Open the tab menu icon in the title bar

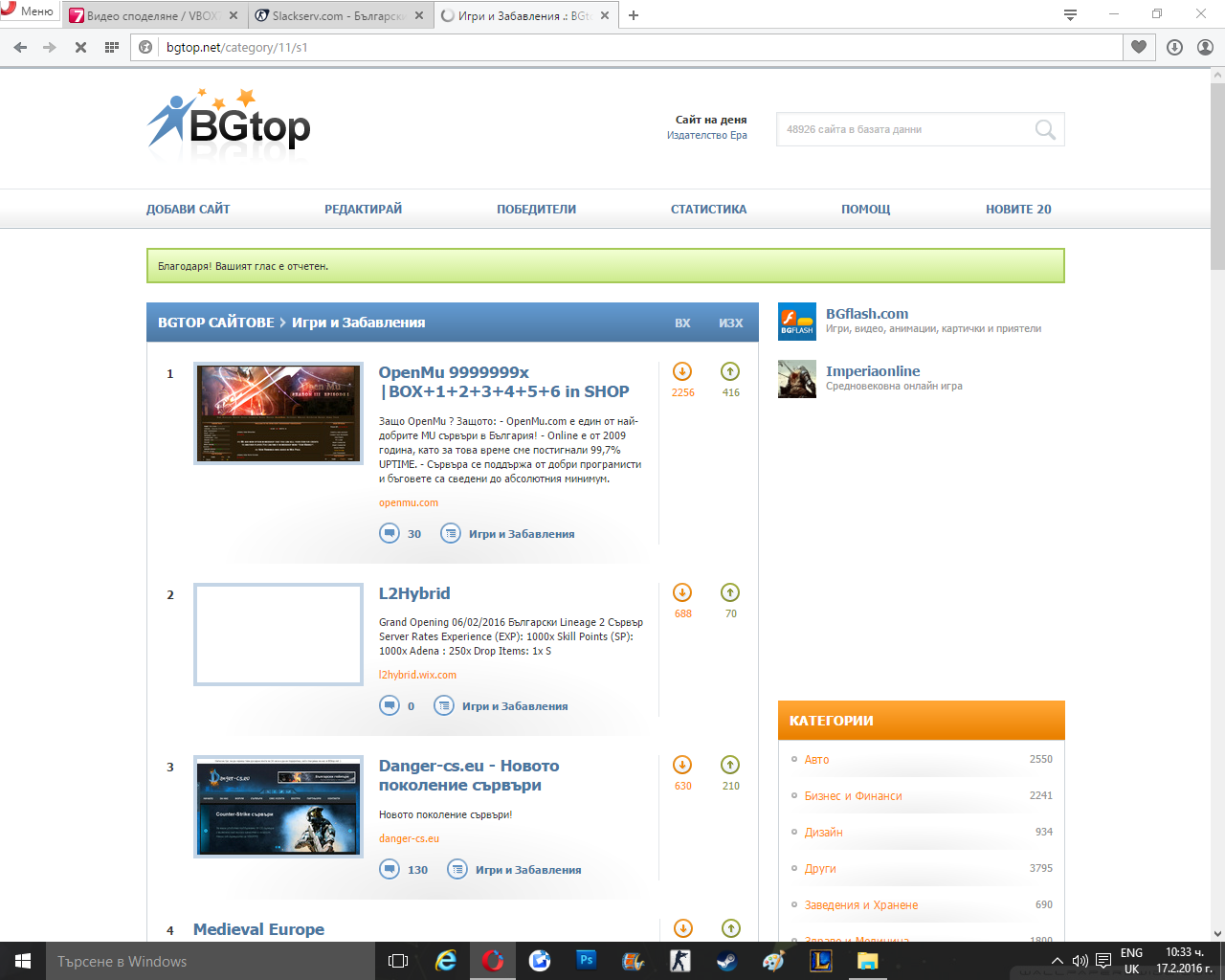(1070, 14)
